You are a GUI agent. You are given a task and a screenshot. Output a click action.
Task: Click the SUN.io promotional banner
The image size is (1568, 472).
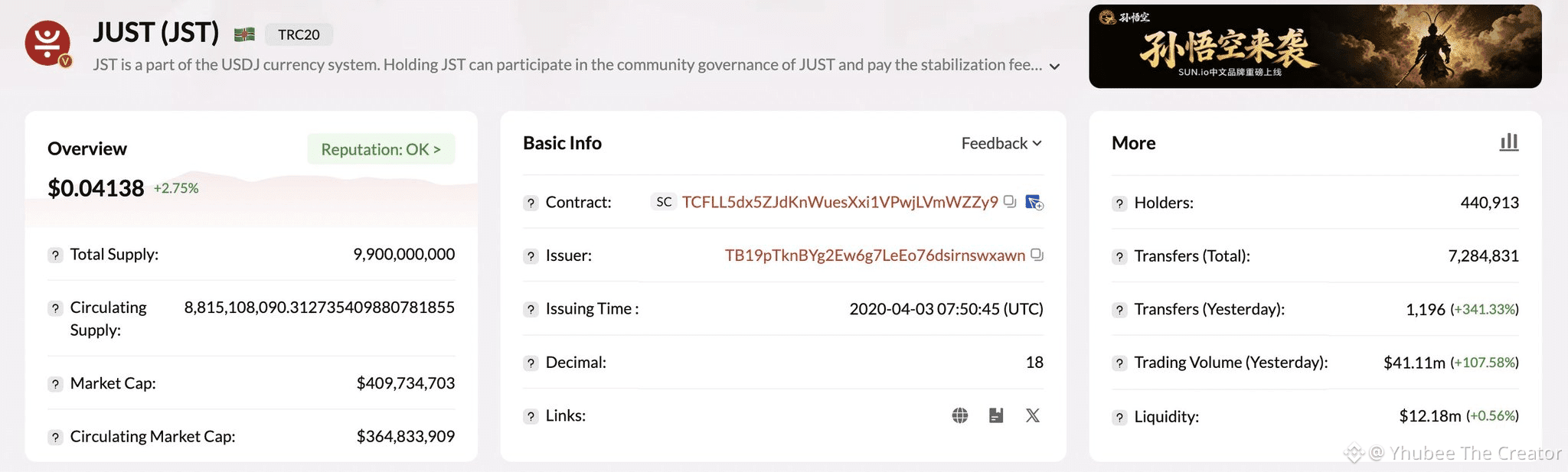pyautogui.click(x=1315, y=47)
